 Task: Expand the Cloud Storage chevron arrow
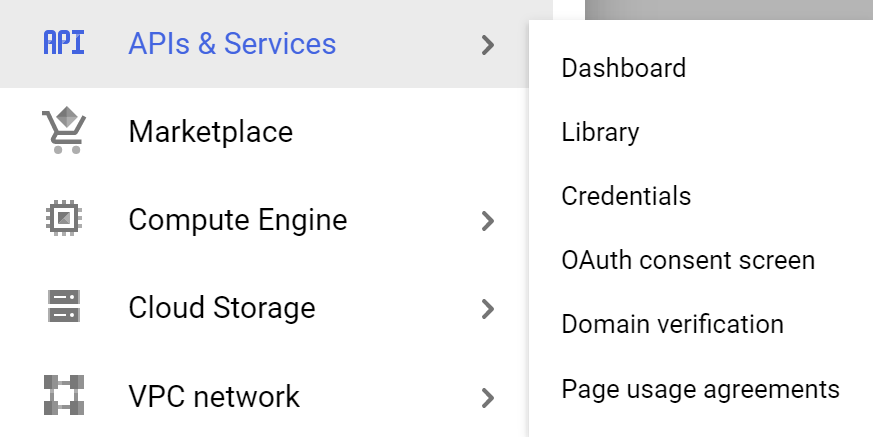coord(488,309)
